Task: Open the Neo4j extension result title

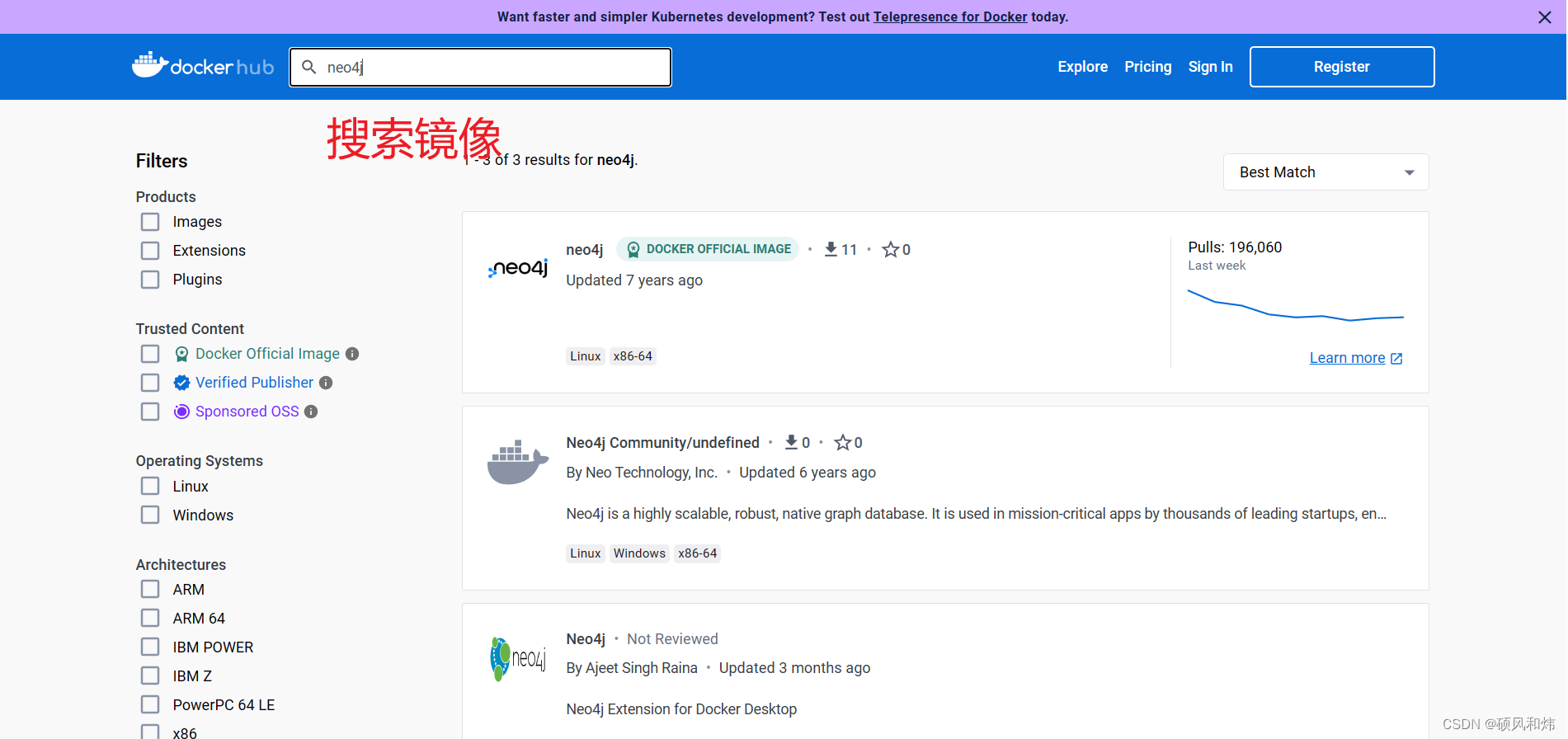Action: point(586,639)
